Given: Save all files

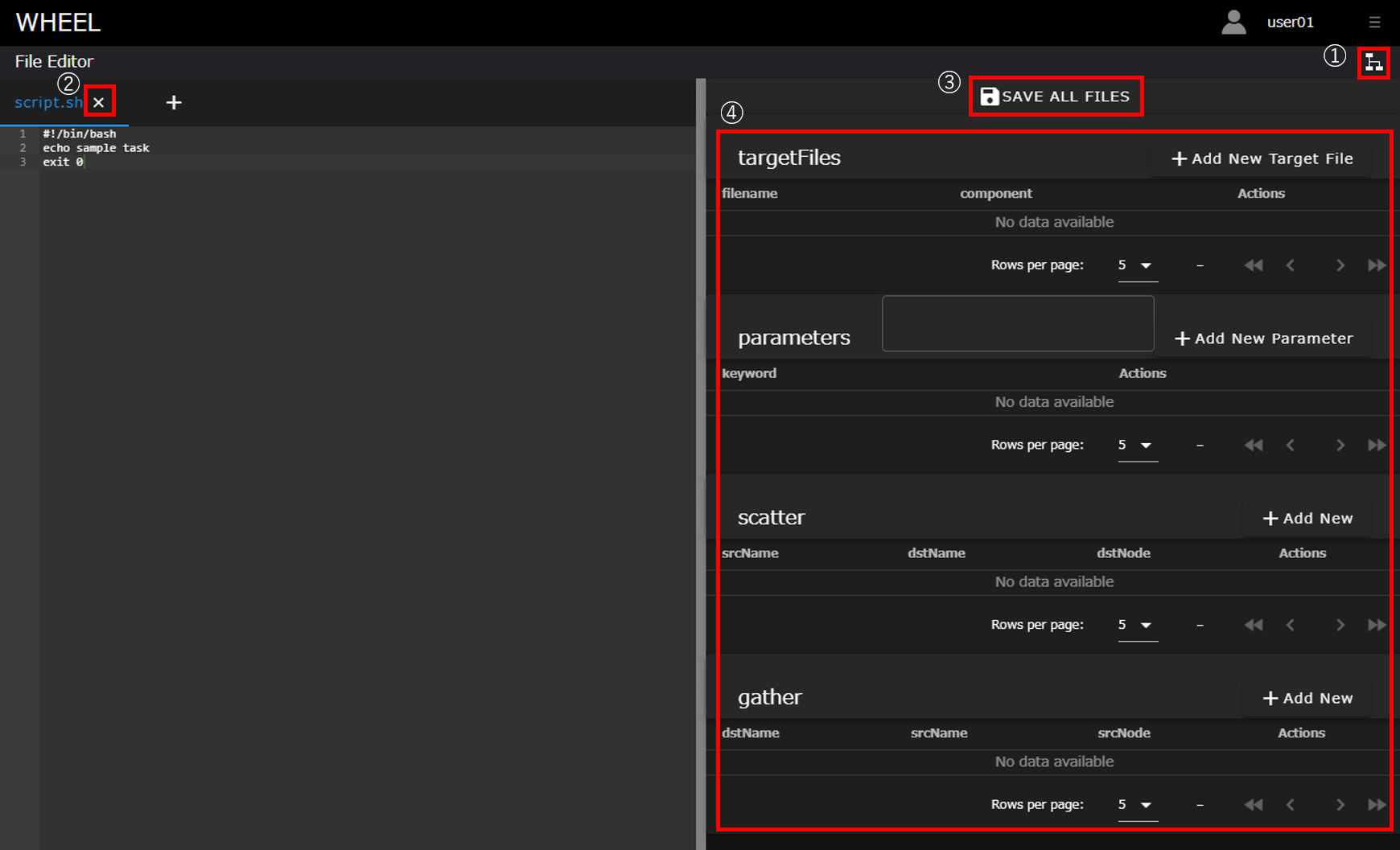Looking at the screenshot, I should coord(1056,96).
